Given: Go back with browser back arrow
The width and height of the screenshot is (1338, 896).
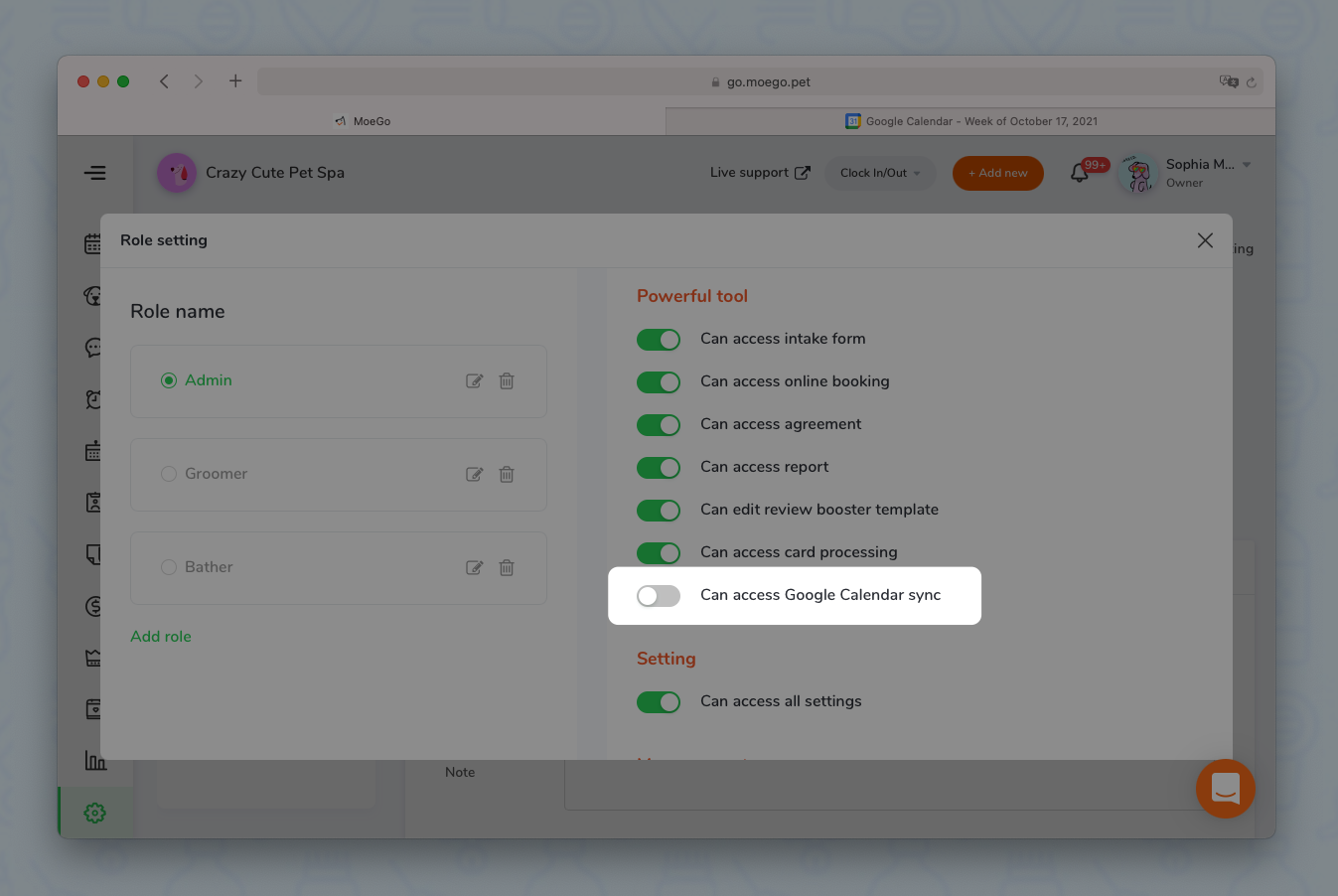Looking at the screenshot, I should (x=164, y=81).
